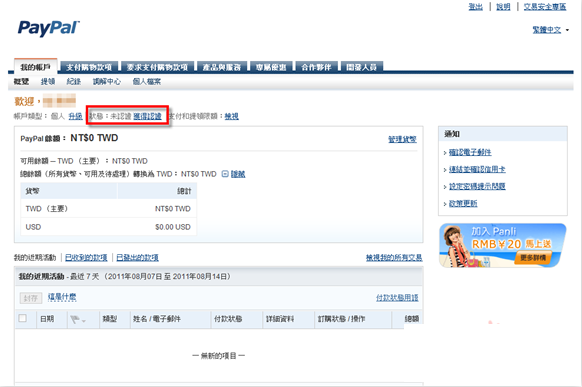The image size is (582, 387).
Task: Click the 獲得認證 verification link
Action: pos(147,117)
